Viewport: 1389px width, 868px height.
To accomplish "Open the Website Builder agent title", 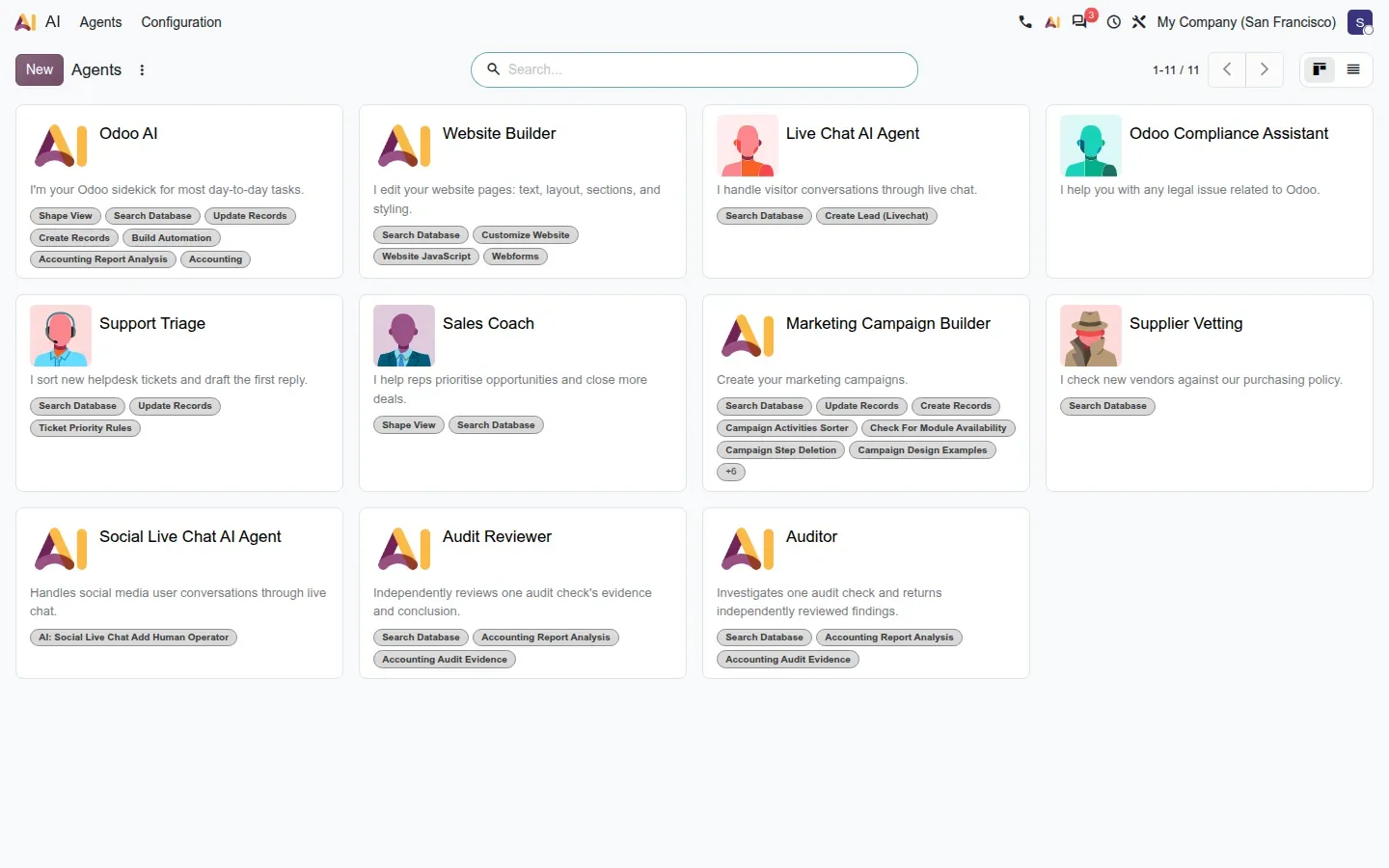I will point(499,133).
